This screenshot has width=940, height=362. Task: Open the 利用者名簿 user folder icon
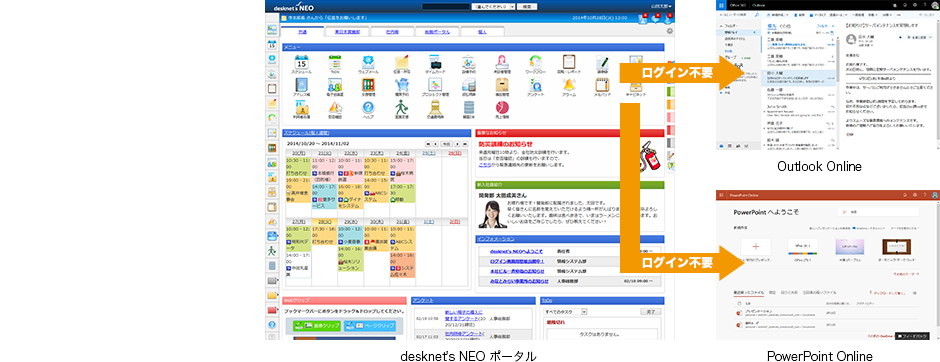(301, 107)
